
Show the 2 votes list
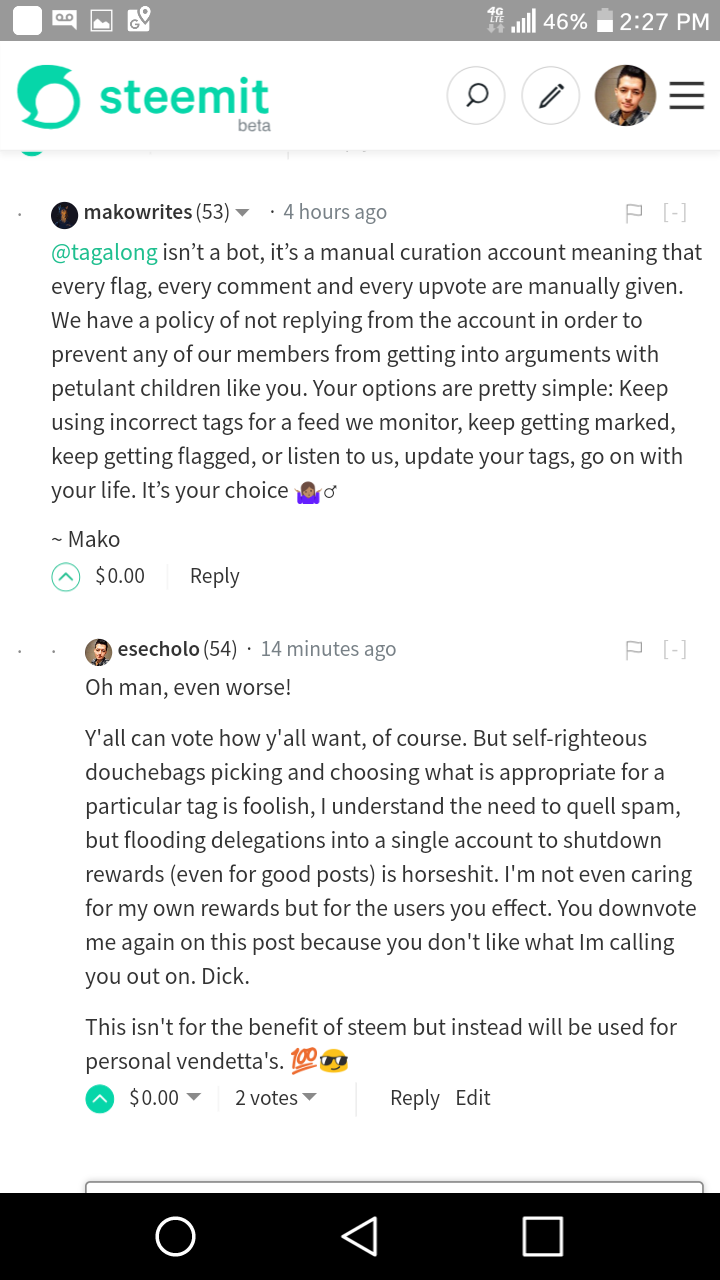(276, 1098)
